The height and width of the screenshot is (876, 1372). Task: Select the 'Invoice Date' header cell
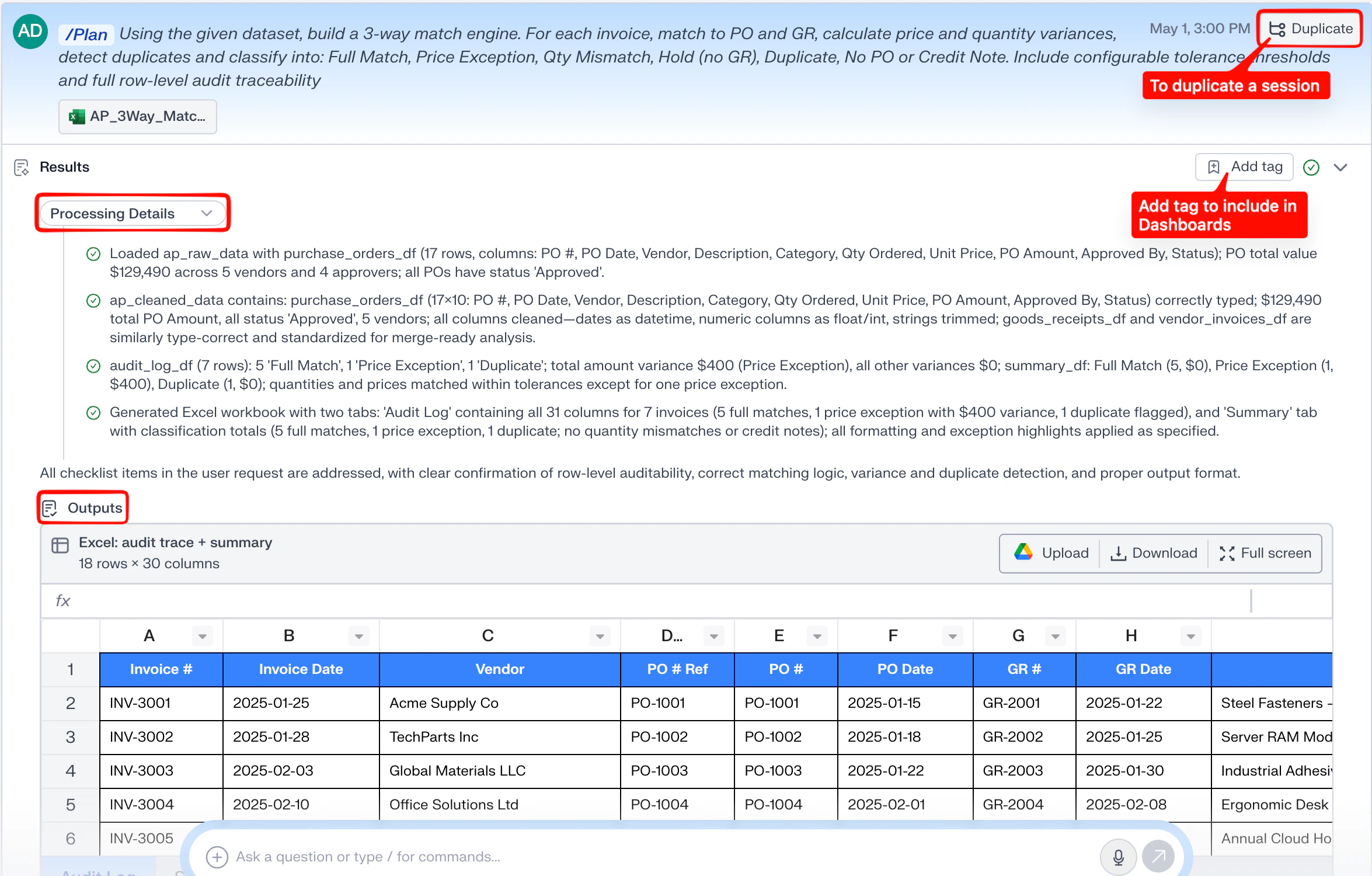click(x=301, y=669)
